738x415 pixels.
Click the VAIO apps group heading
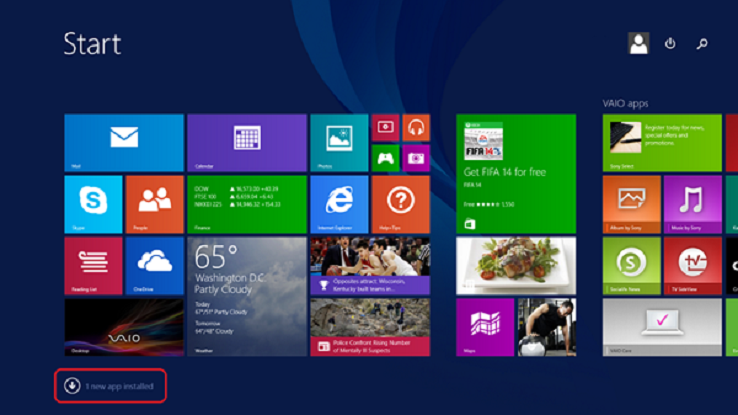click(626, 104)
